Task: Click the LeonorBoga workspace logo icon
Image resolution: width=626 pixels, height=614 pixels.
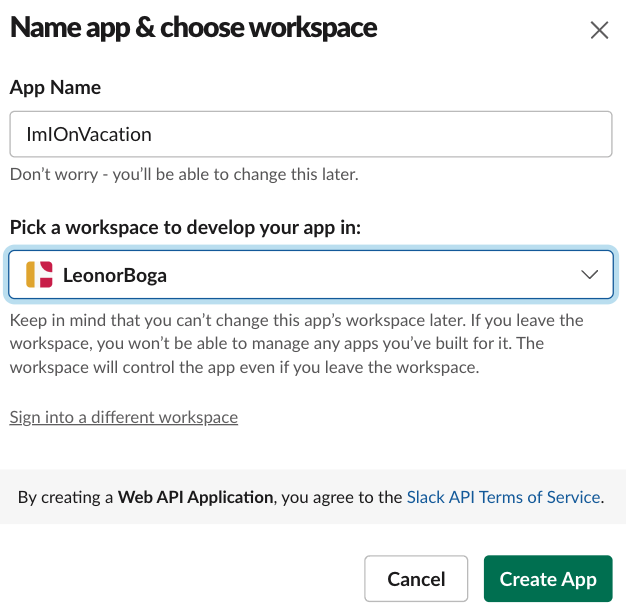Action: coord(39,275)
